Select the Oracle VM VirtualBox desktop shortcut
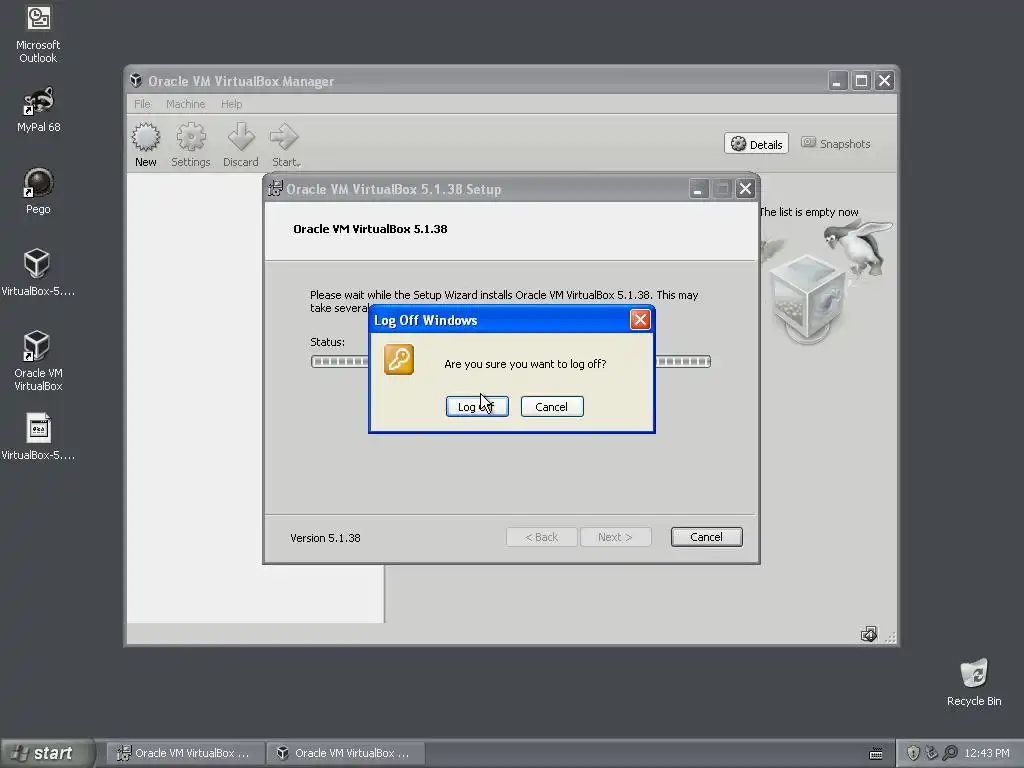Screen dimensions: 1024x768 (x=38, y=360)
